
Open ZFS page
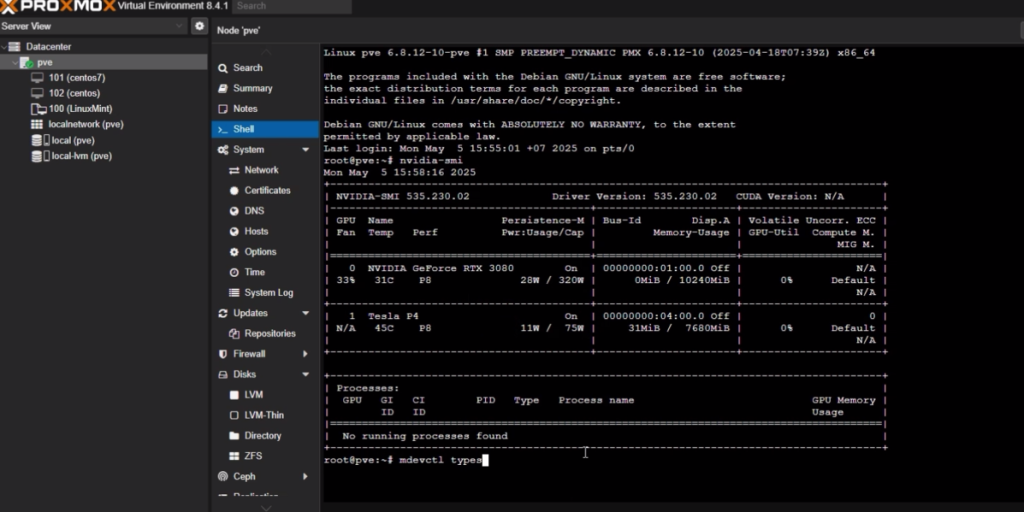click(x=253, y=456)
